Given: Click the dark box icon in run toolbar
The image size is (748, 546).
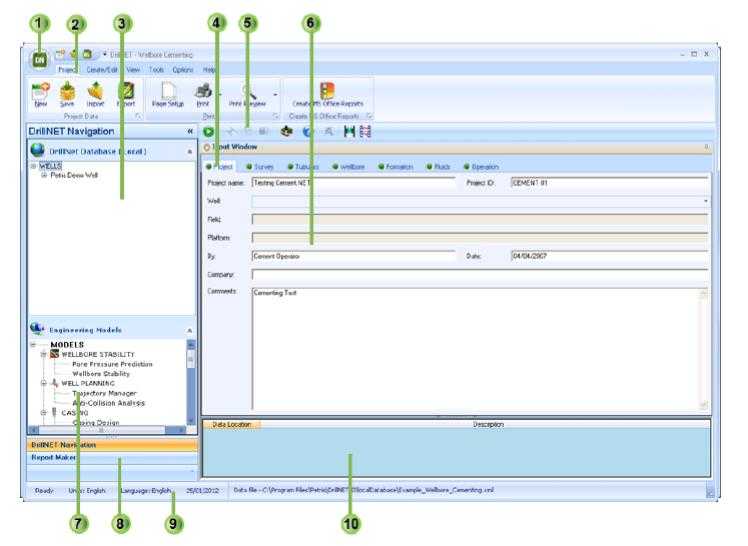Looking at the screenshot, I should 286,131.
